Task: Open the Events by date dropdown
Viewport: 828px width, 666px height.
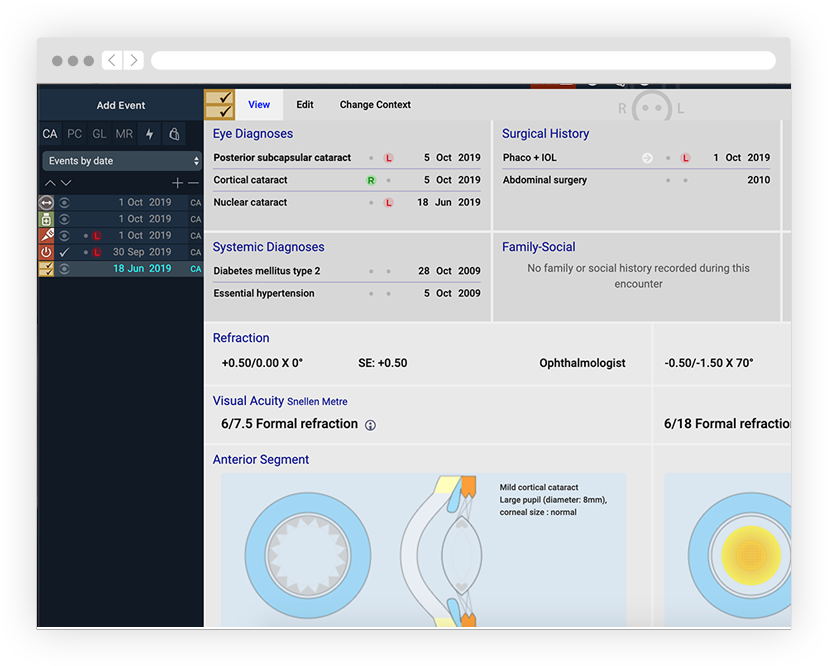Action: coord(122,161)
